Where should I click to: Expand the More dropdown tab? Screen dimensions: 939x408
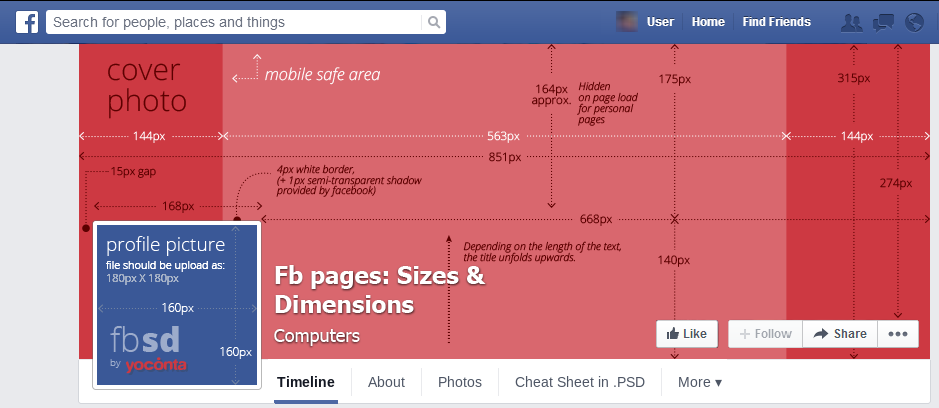[x=699, y=382]
